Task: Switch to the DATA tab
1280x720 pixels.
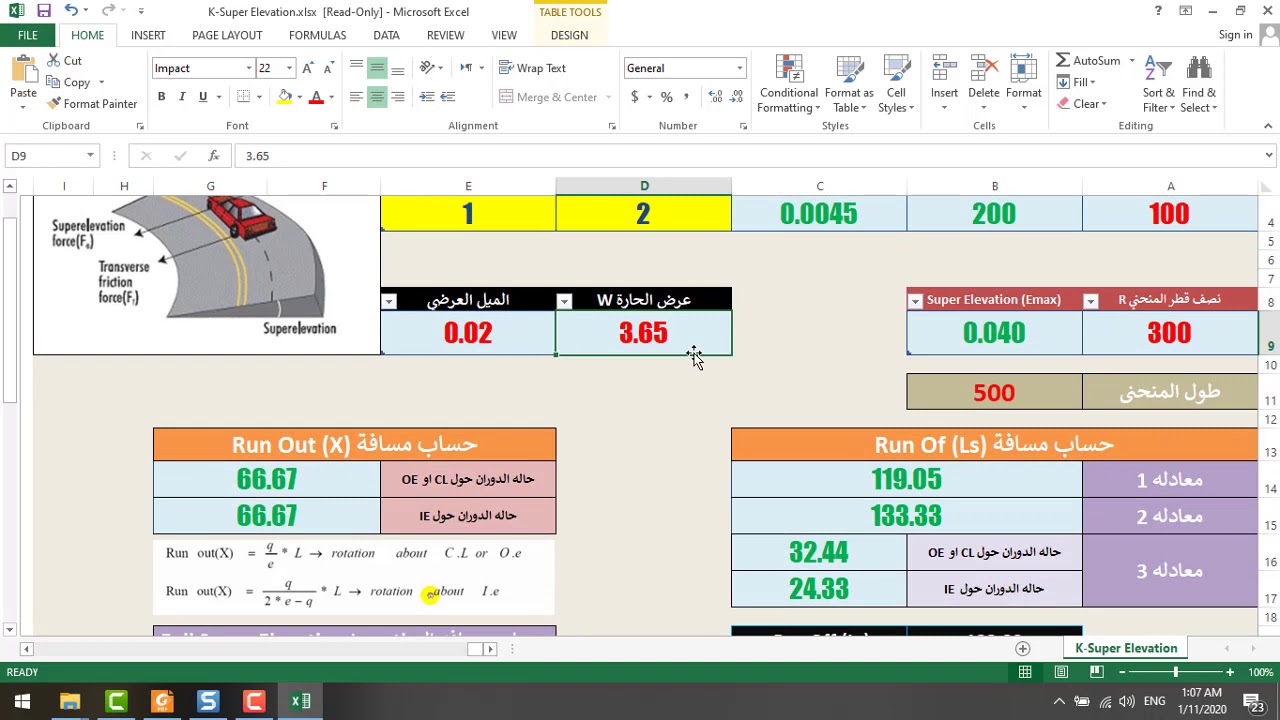Action: [x=386, y=35]
